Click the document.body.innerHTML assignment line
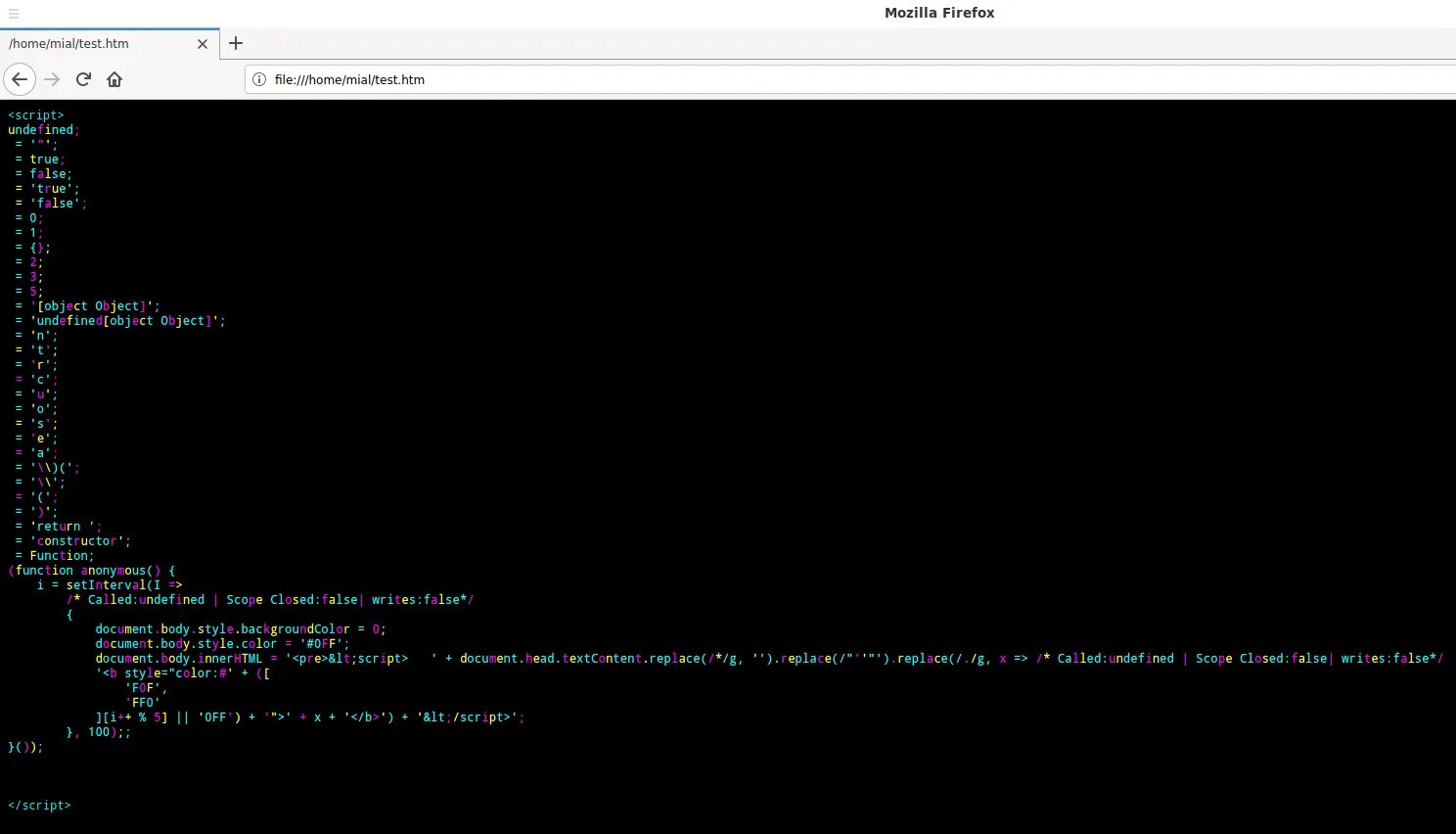 click(x=769, y=659)
